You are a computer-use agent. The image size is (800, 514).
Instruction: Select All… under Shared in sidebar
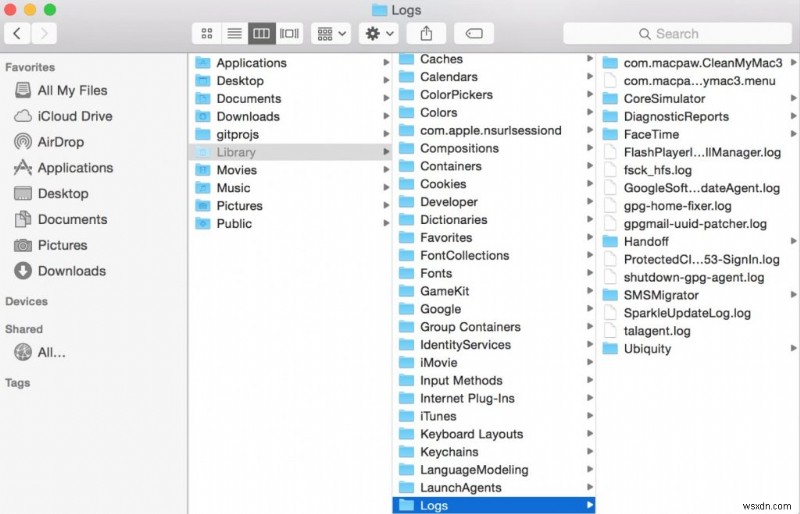pos(40,352)
